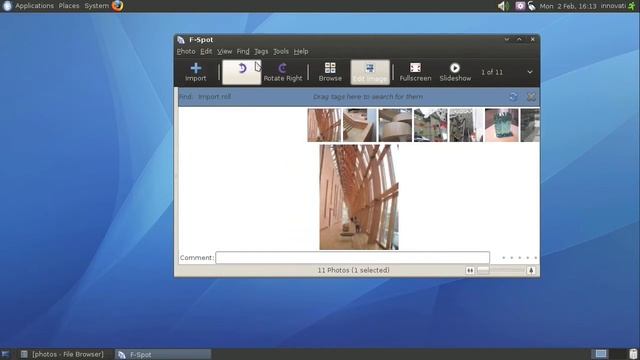This screenshot has height=360, width=640.
Task: Launch Firefox from the top panel
Action: tap(118, 6)
